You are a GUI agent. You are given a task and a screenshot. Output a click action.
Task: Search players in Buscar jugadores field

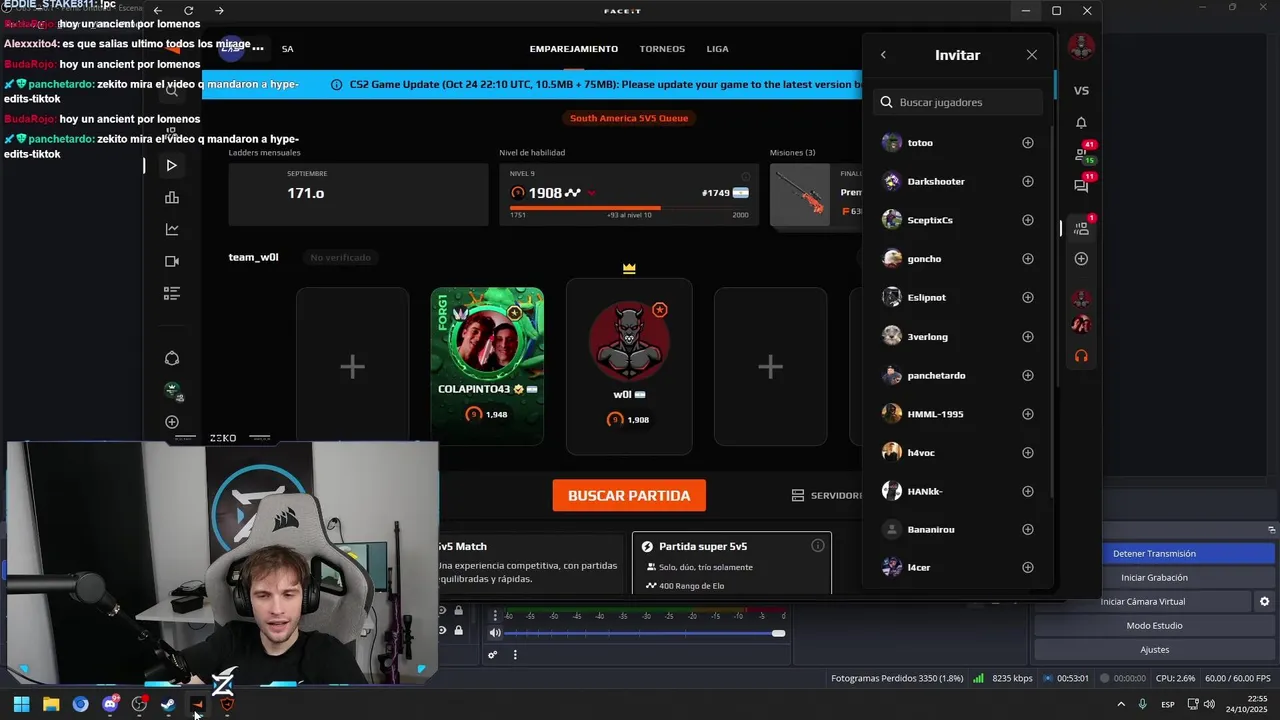[x=958, y=102]
